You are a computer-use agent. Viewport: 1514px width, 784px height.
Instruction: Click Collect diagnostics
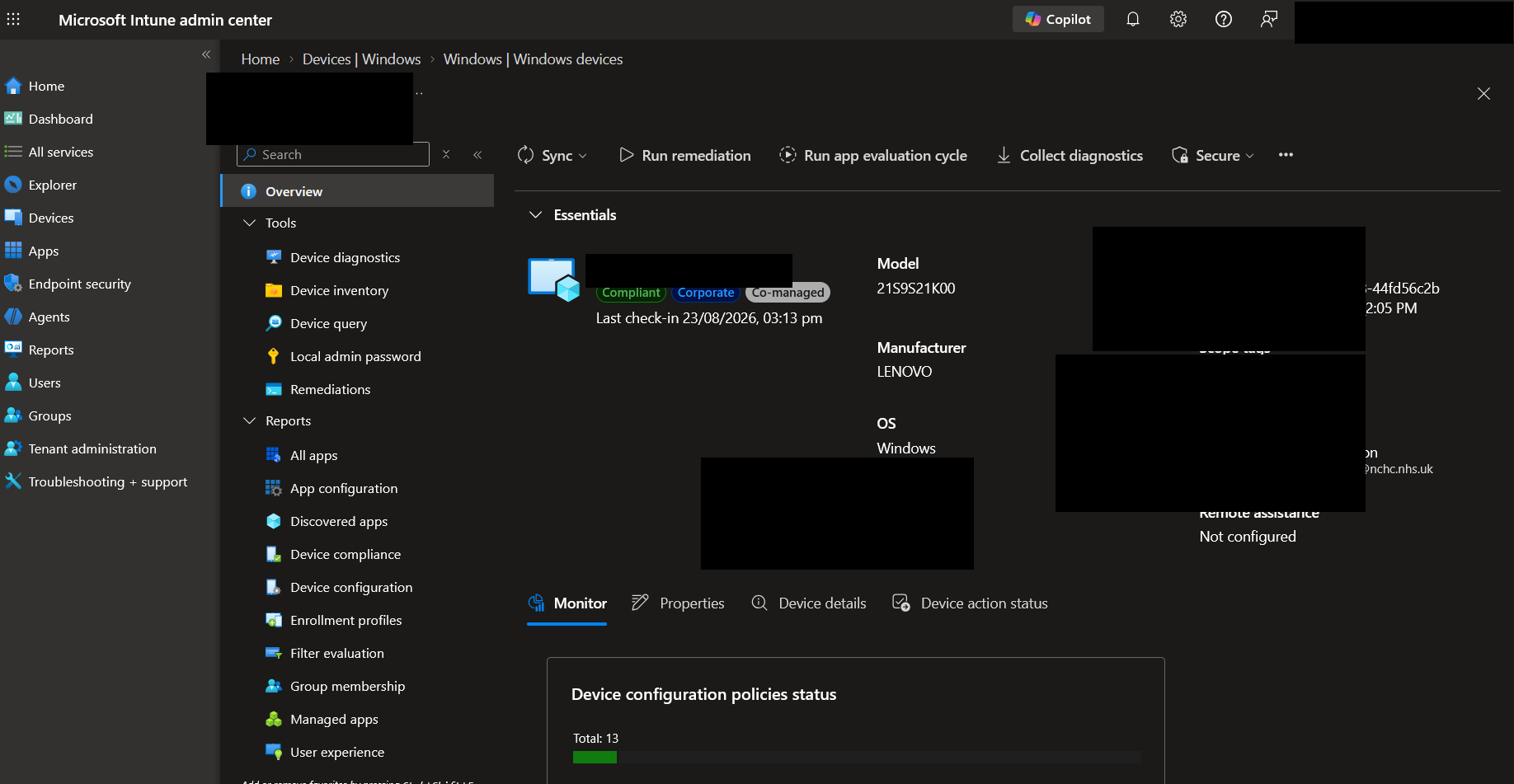pyautogui.click(x=1070, y=155)
